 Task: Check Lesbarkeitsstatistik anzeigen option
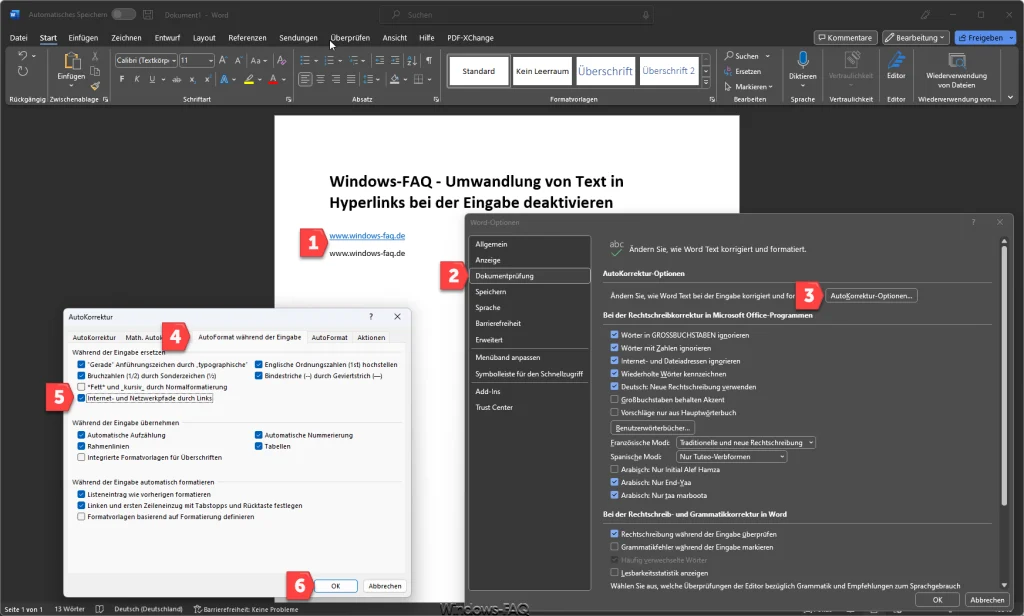[x=614, y=572]
